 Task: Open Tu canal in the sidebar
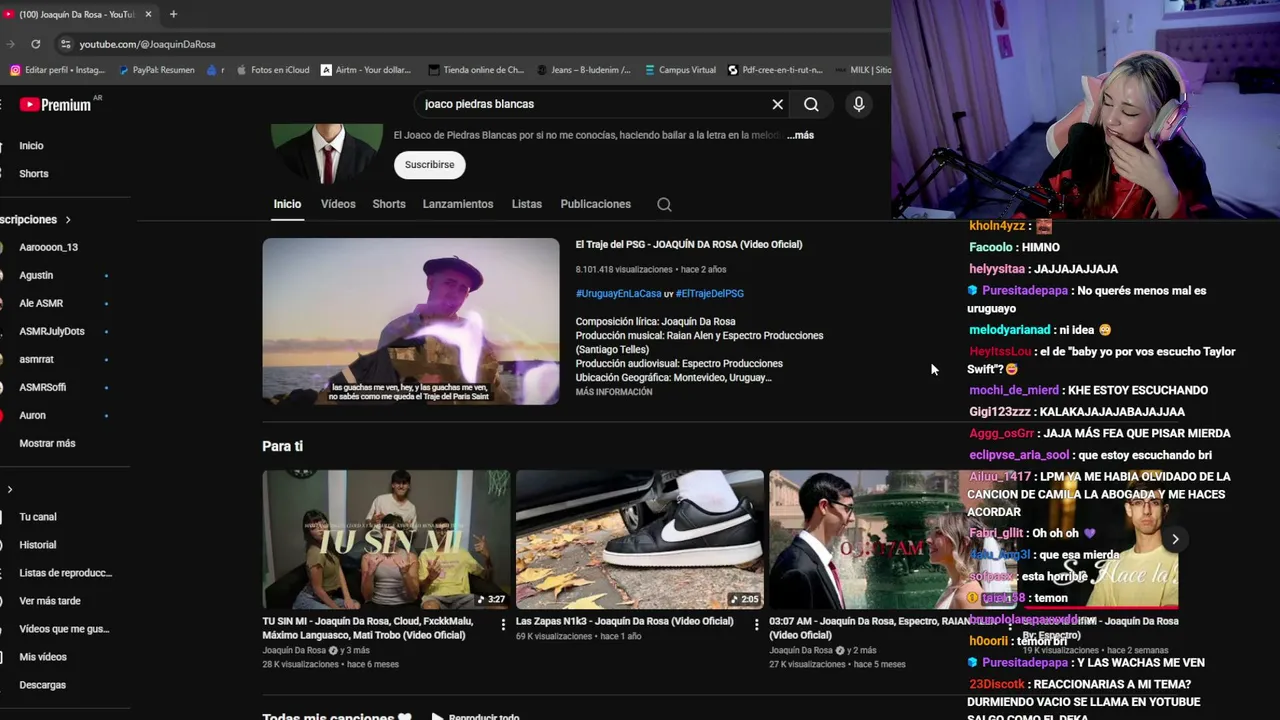coord(38,517)
